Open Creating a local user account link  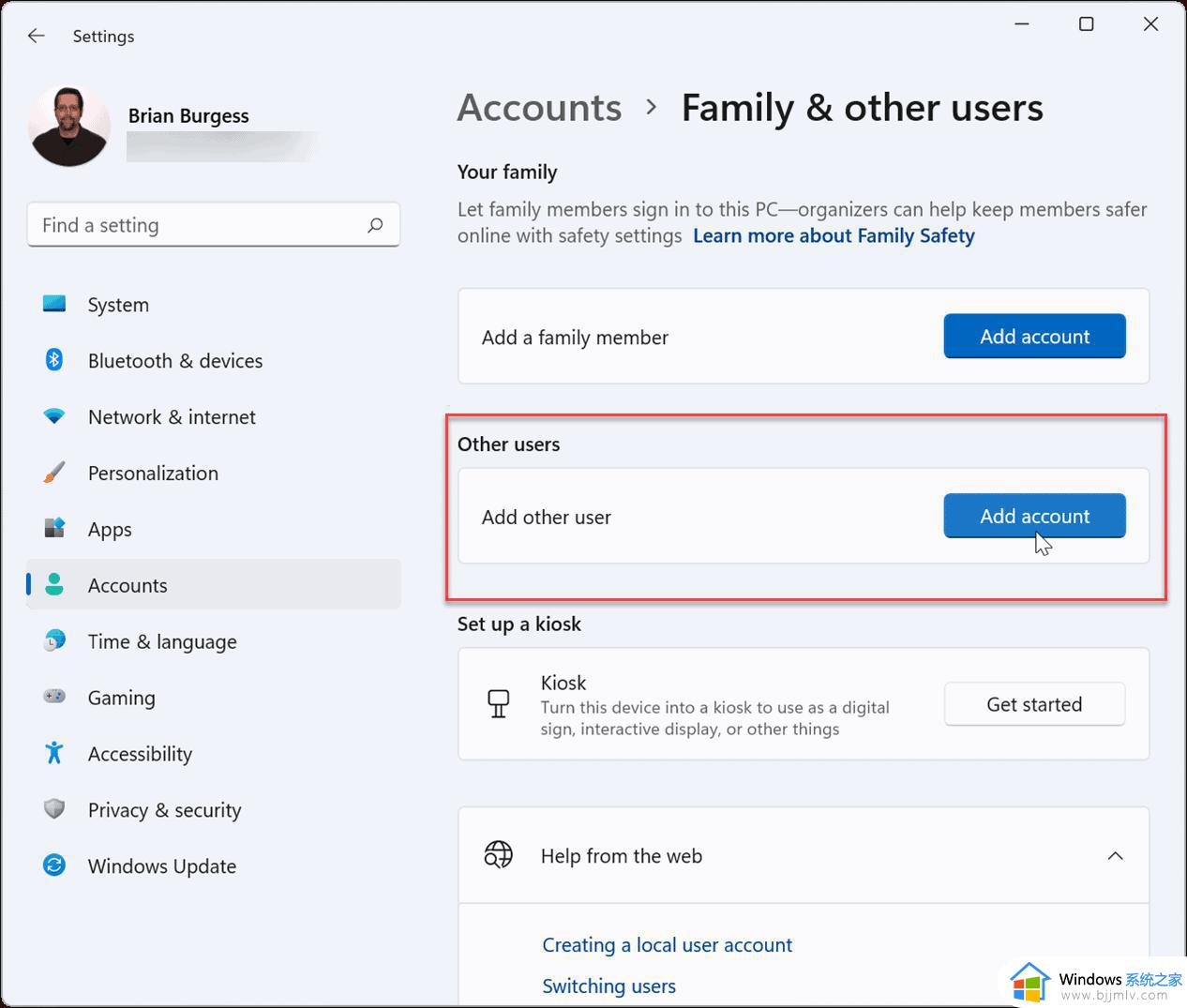(x=667, y=944)
